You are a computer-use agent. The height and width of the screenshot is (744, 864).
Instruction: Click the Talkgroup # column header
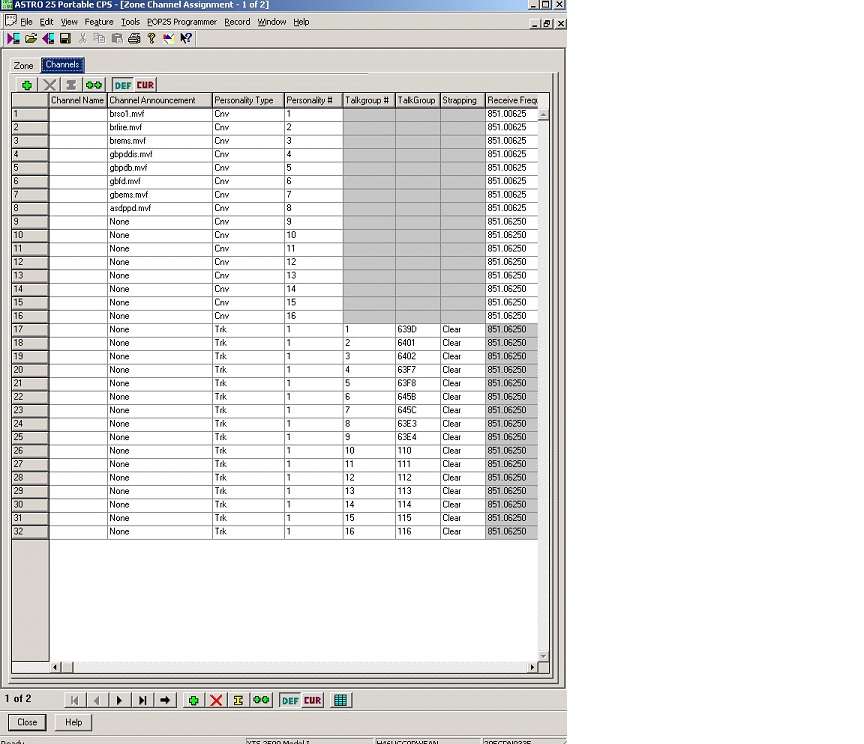coord(369,100)
